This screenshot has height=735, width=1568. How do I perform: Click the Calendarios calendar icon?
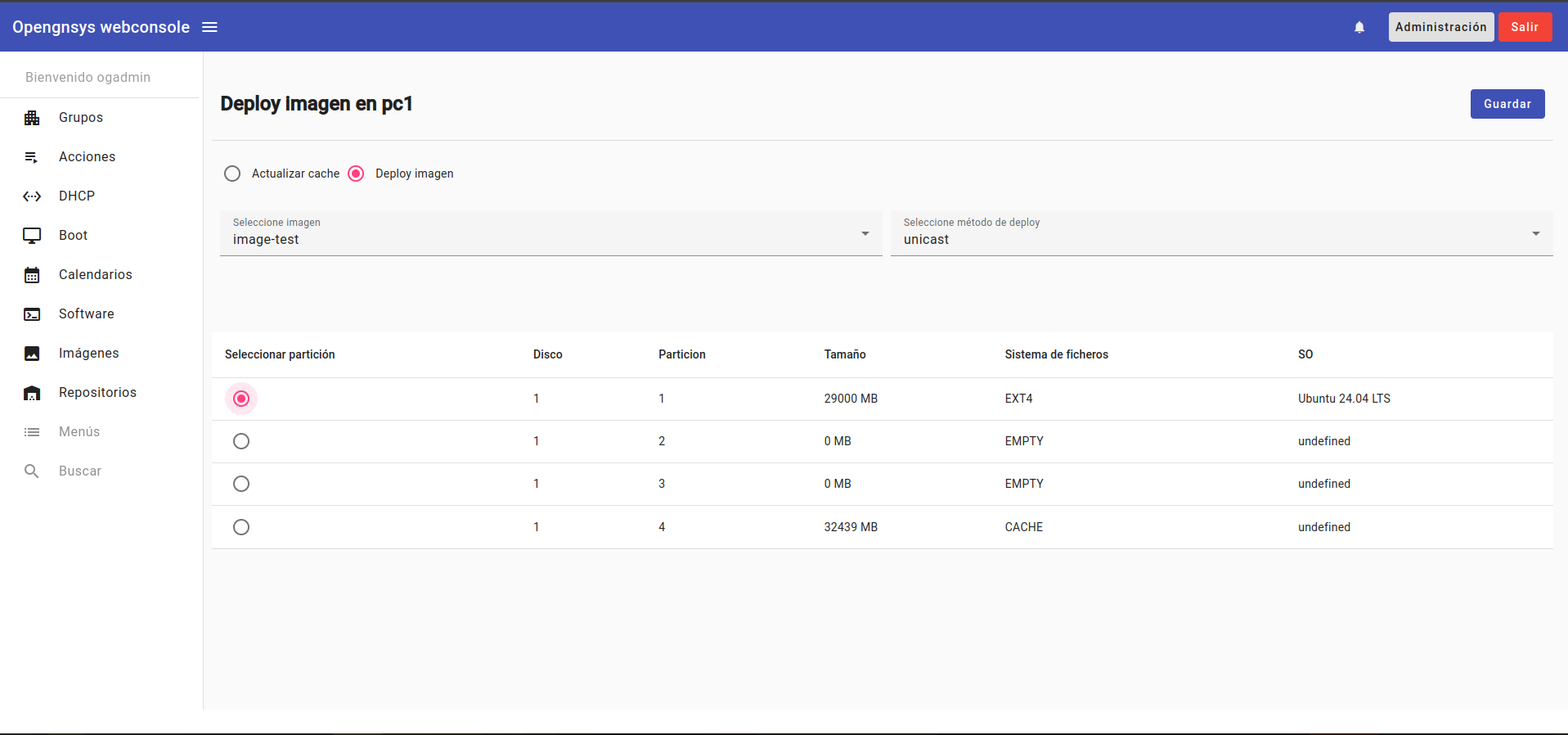coord(32,275)
